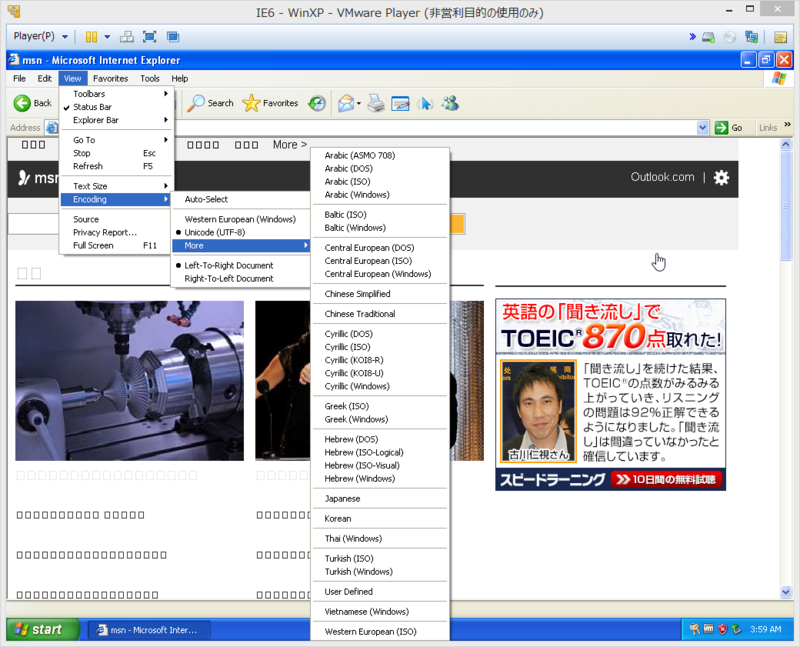
Task: Click scrollbar down arrow
Action: (x=786, y=592)
